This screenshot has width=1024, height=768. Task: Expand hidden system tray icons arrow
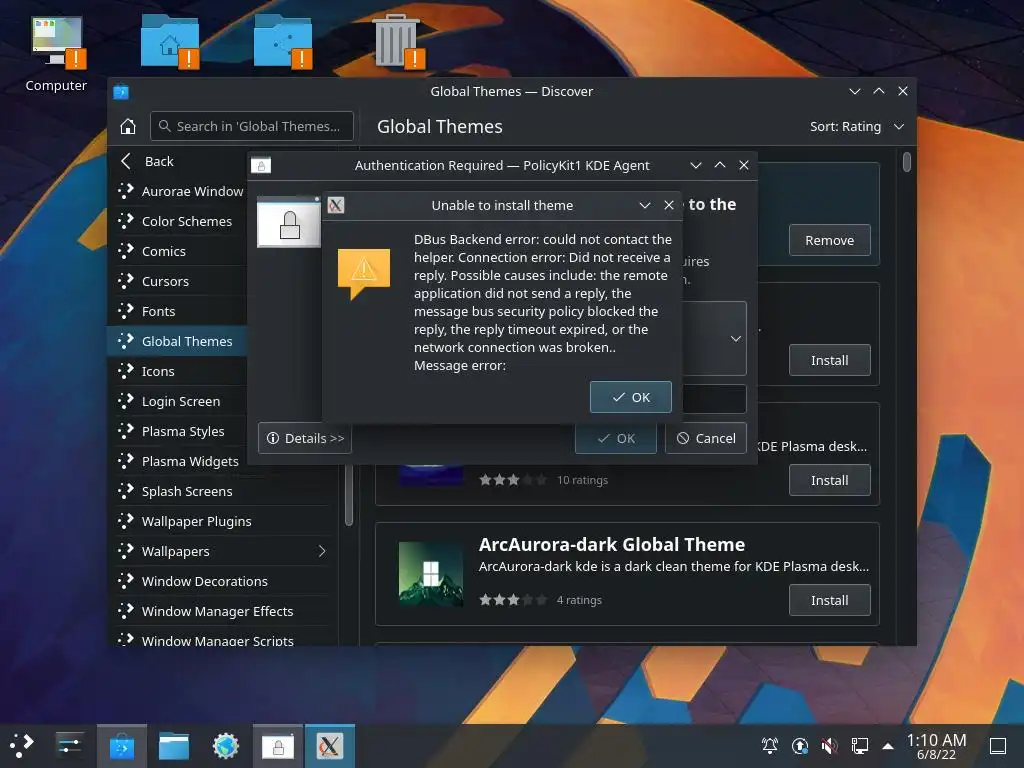click(888, 745)
